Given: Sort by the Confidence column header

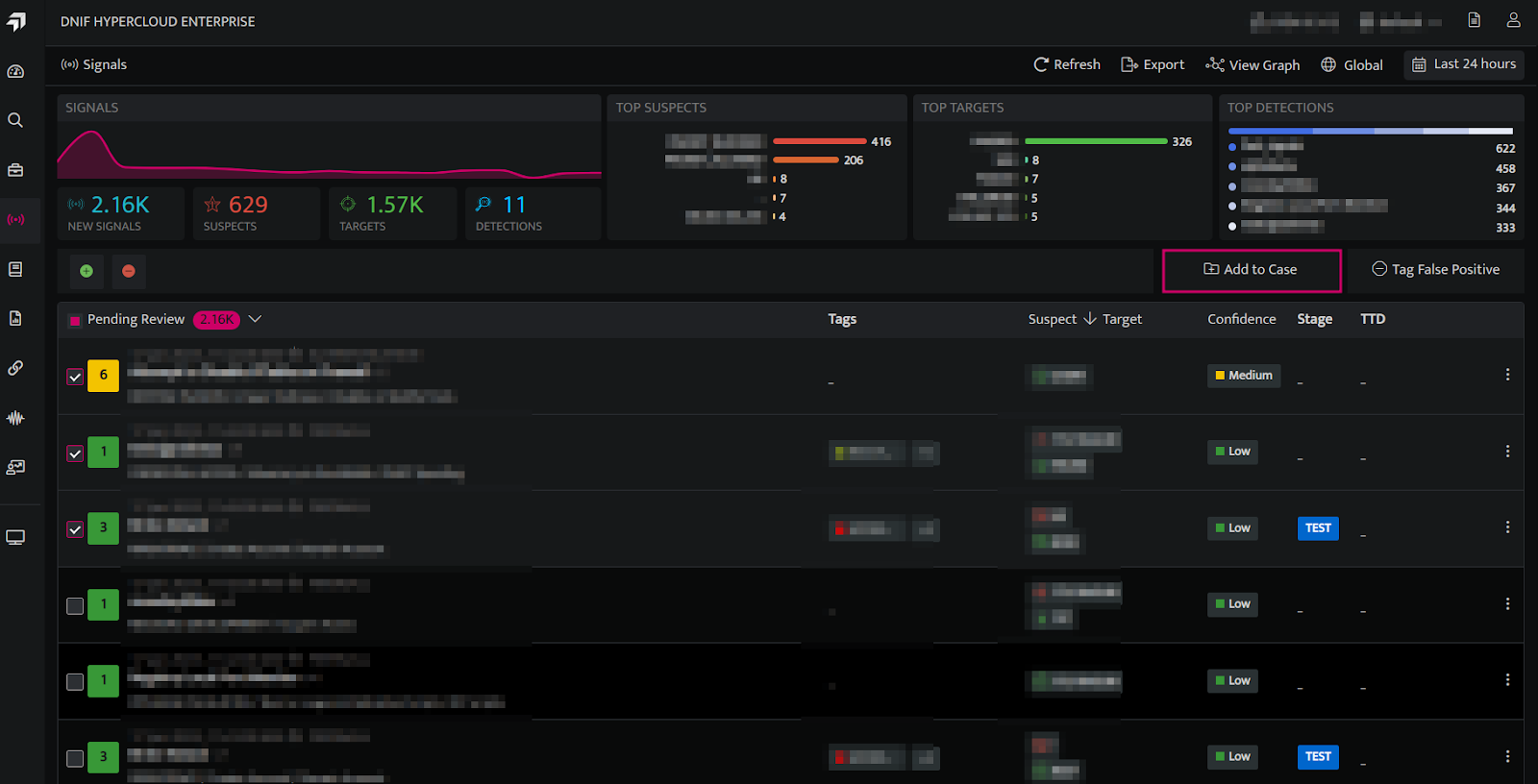Looking at the screenshot, I should tap(1242, 319).
